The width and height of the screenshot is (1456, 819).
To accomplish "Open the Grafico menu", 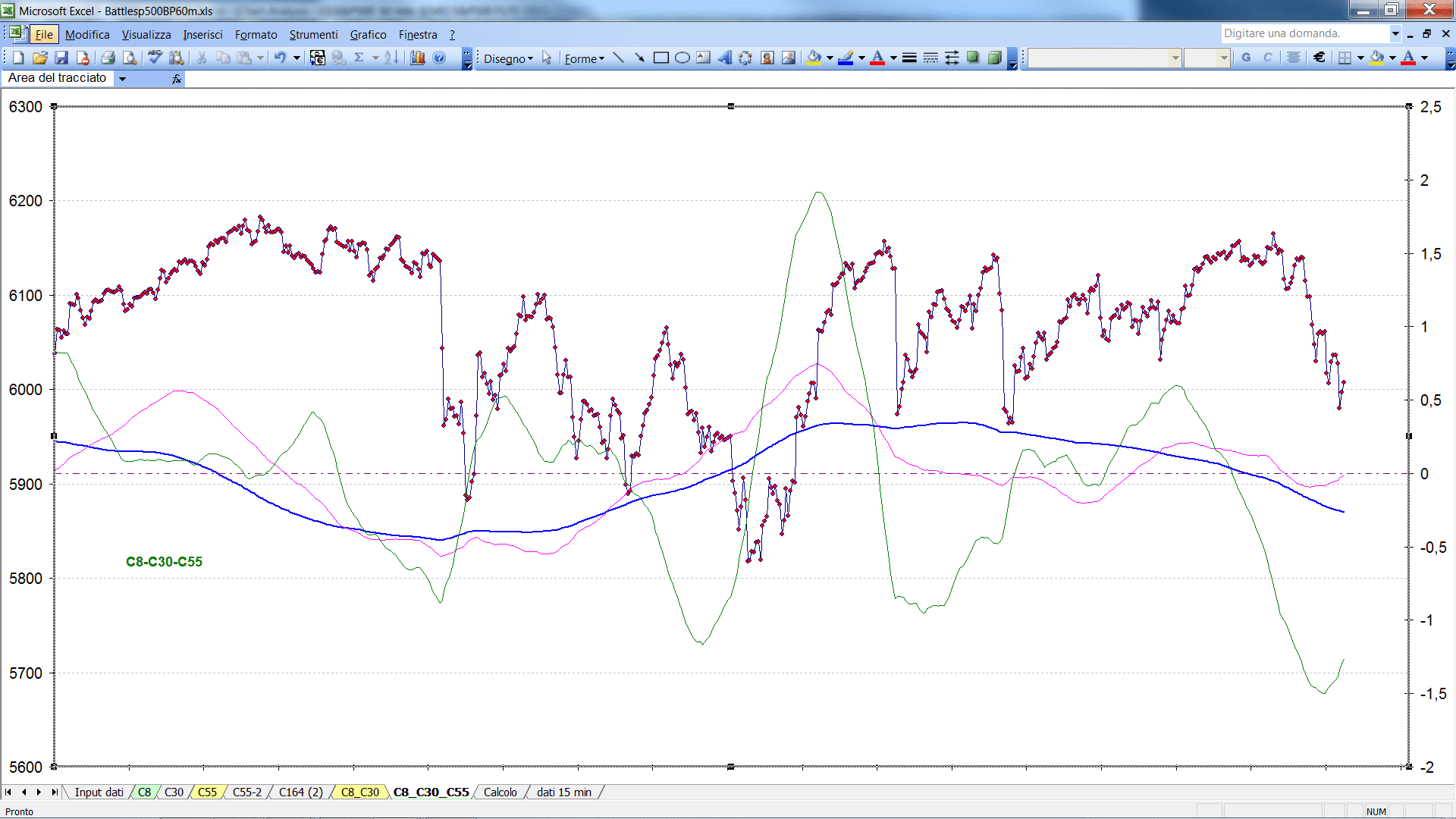I will [x=368, y=34].
